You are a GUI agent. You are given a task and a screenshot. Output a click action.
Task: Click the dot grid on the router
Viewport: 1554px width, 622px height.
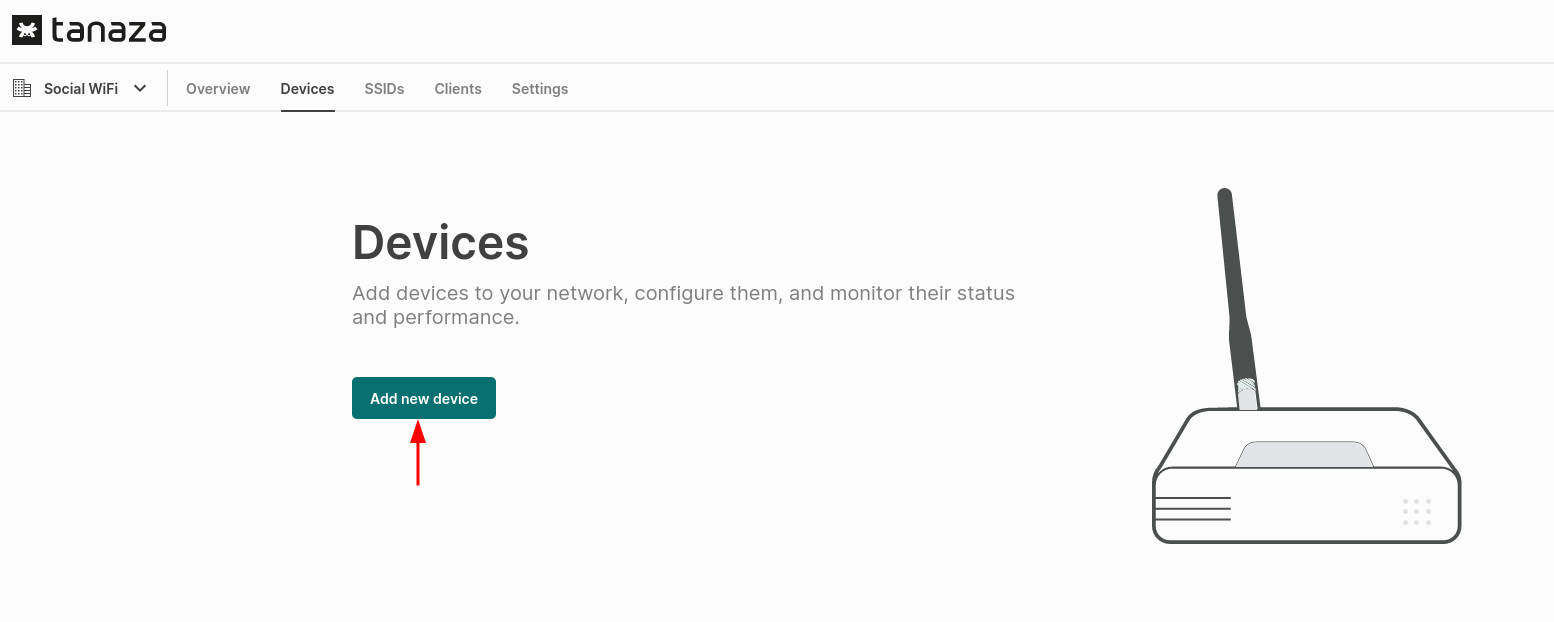1417,511
